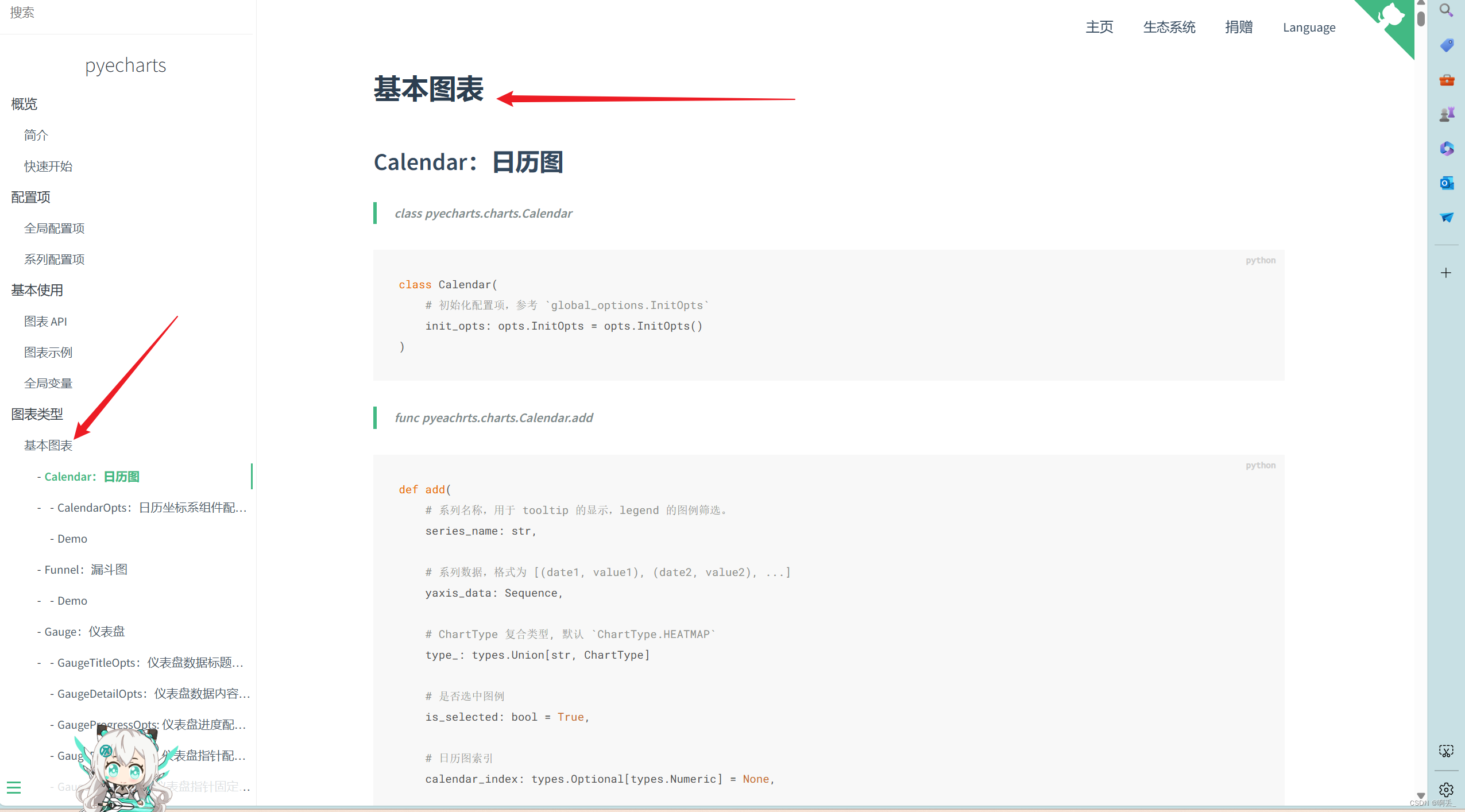Open the Edge sidebar games chess icon
This screenshot has width=1465, height=812.
pos(1446,114)
